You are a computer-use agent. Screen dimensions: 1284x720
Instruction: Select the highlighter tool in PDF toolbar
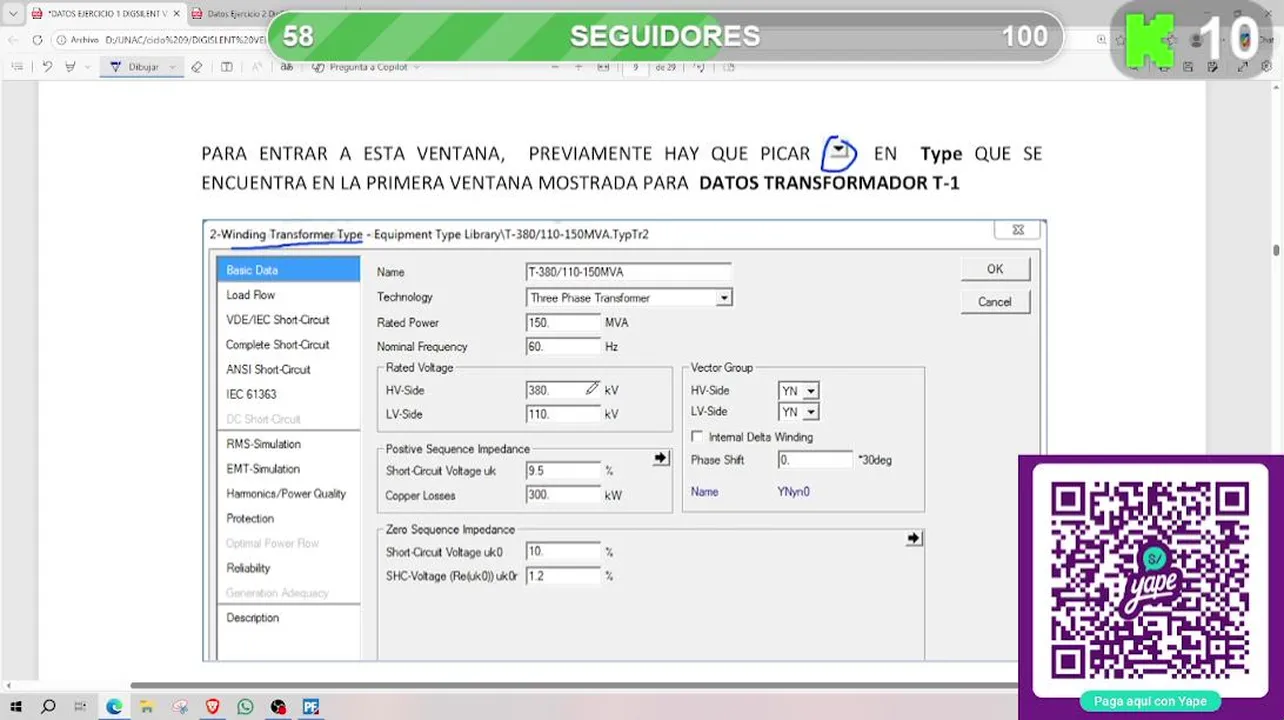coord(70,67)
